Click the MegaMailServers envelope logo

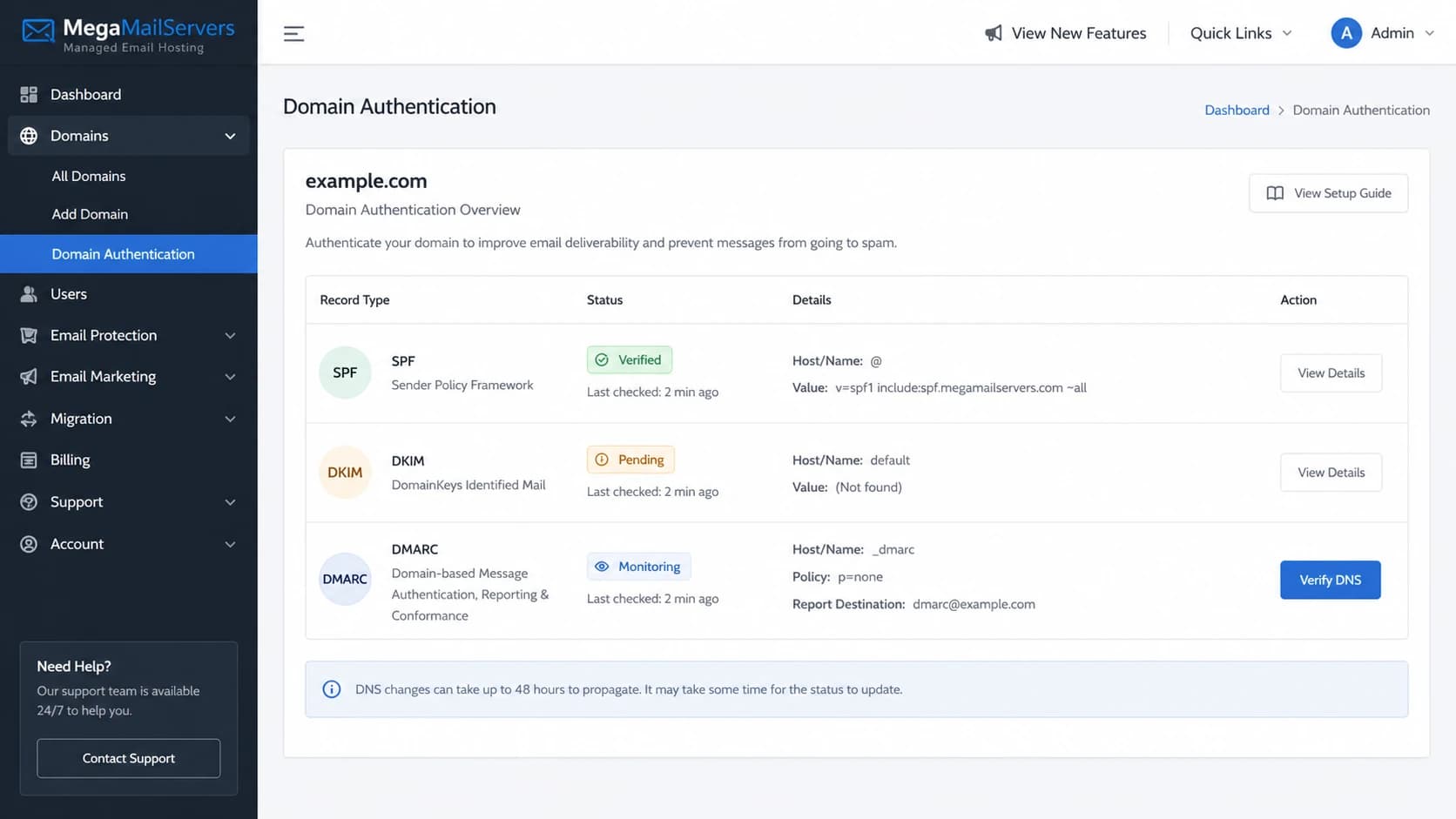[x=38, y=31]
